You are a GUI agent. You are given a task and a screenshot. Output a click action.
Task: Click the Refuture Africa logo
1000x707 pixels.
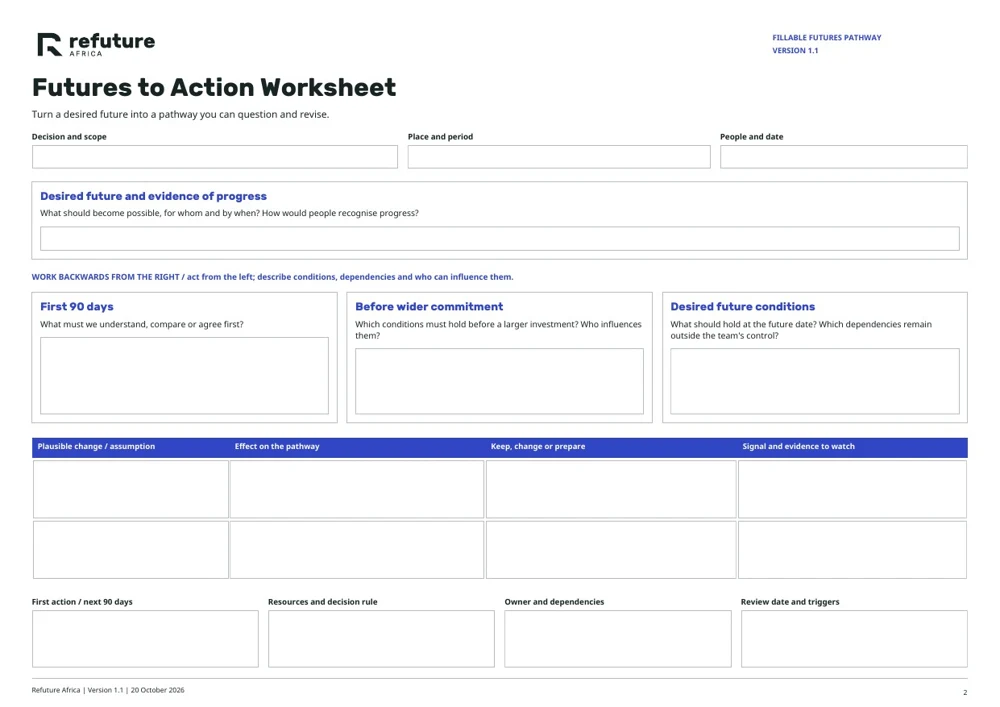point(96,45)
